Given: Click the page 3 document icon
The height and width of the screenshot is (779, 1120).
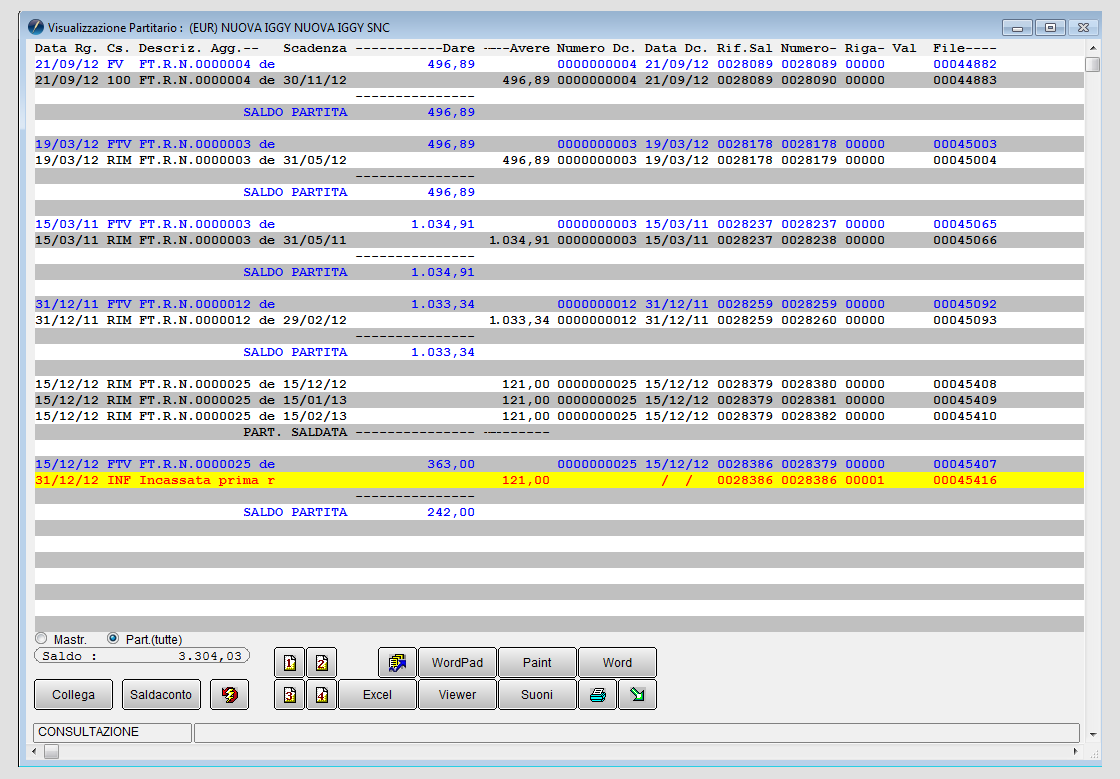Looking at the screenshot, I should (290, 695).
